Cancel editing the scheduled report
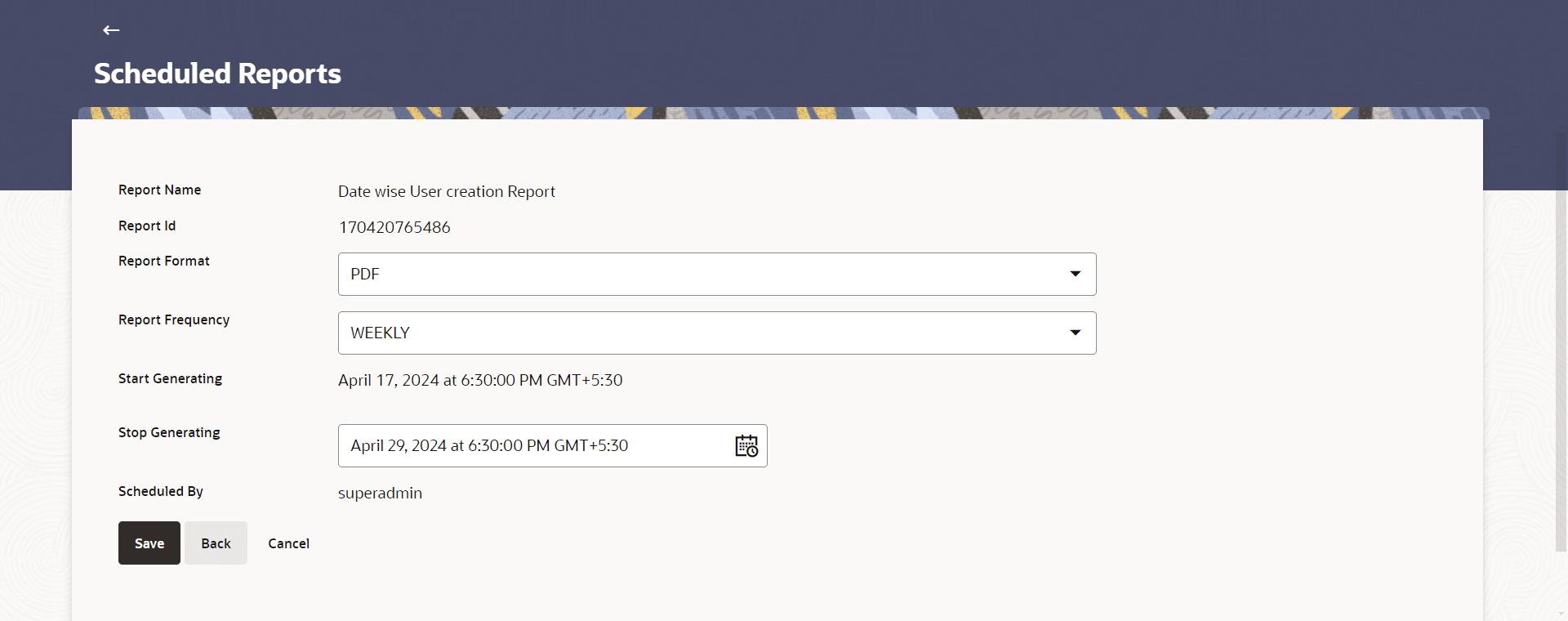Image resolution: width=1568 pixels, height=621 pixels. point(289,543)
